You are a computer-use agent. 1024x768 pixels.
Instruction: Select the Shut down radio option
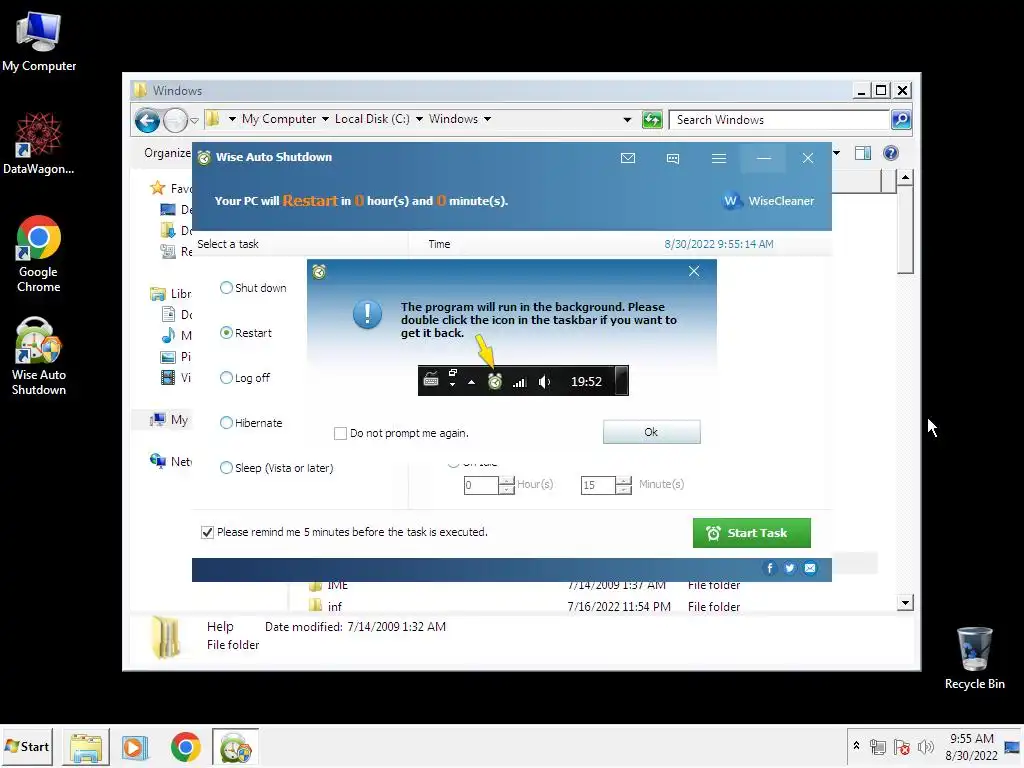[x=253, y=288]
